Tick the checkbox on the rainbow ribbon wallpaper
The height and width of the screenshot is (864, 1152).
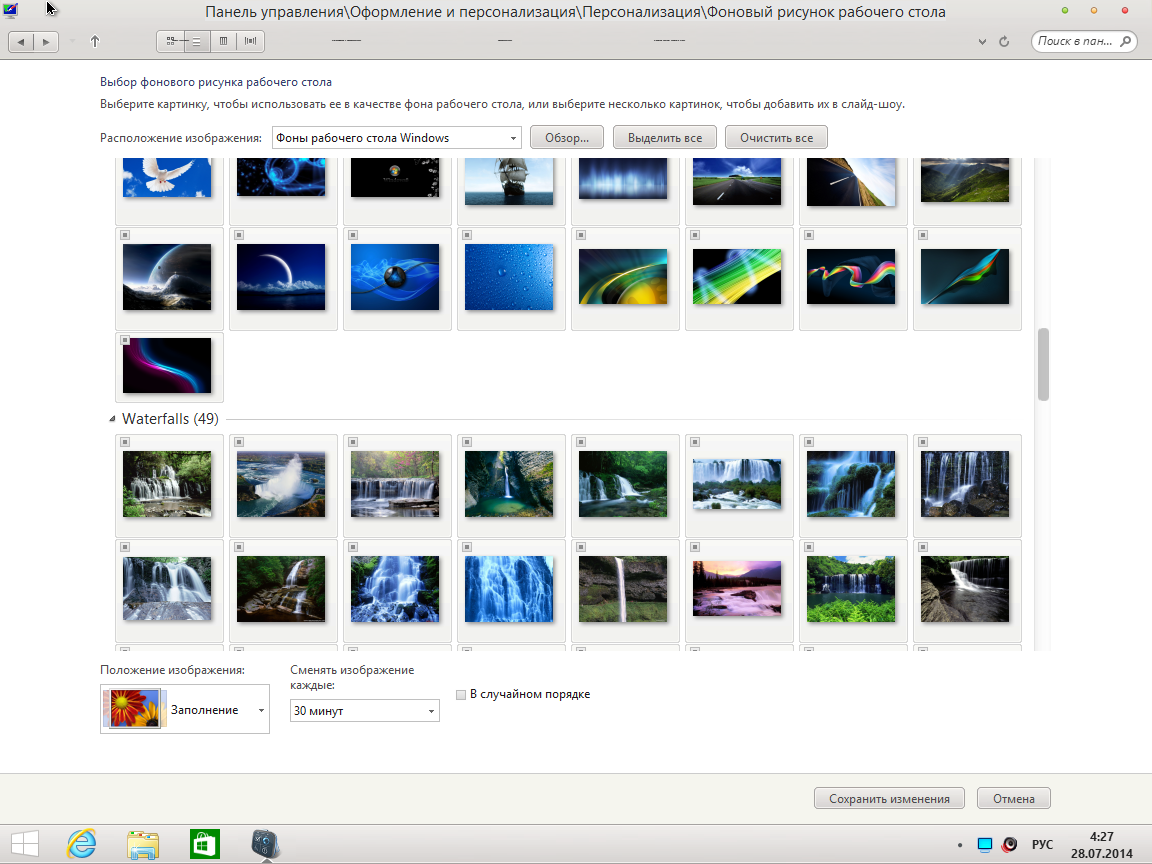click(809, 235)
